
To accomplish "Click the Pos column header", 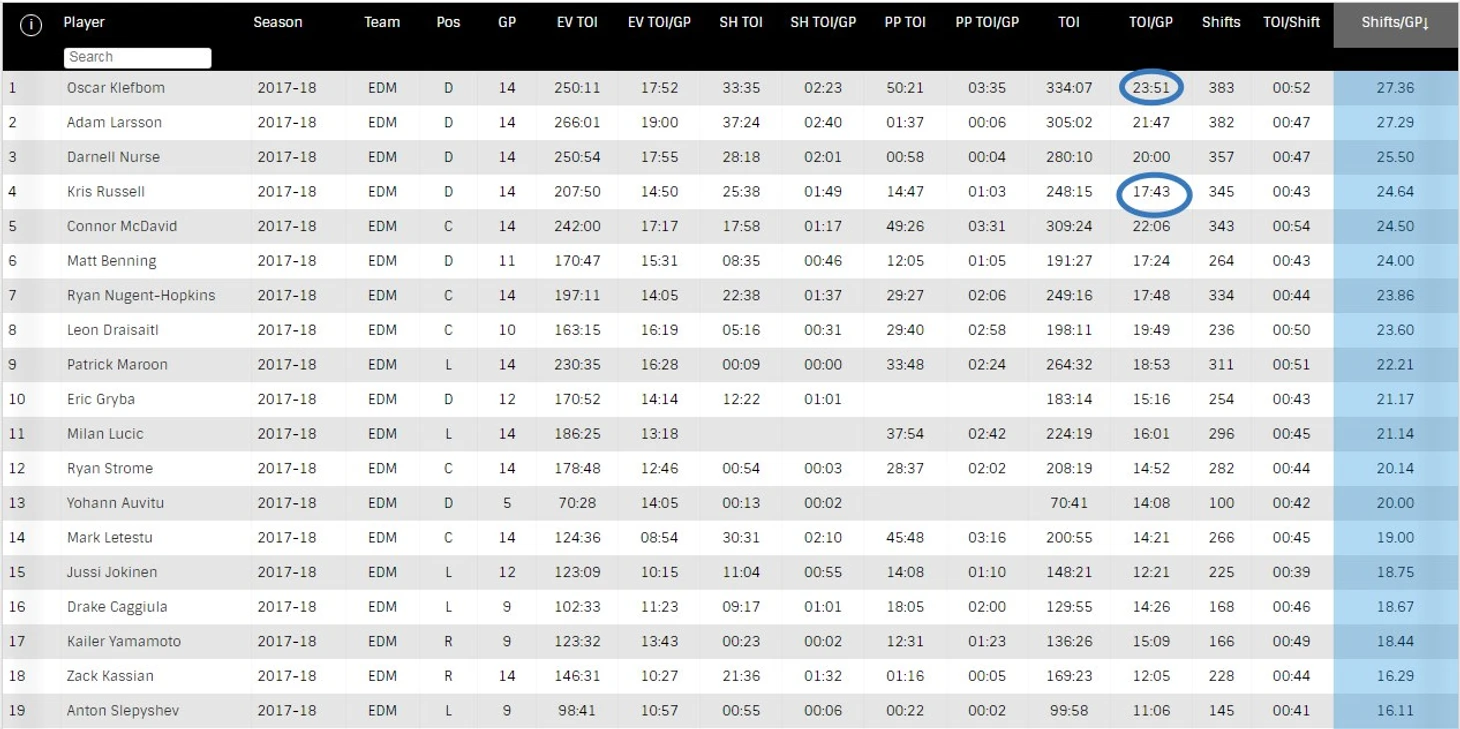I will click(448, 22).
